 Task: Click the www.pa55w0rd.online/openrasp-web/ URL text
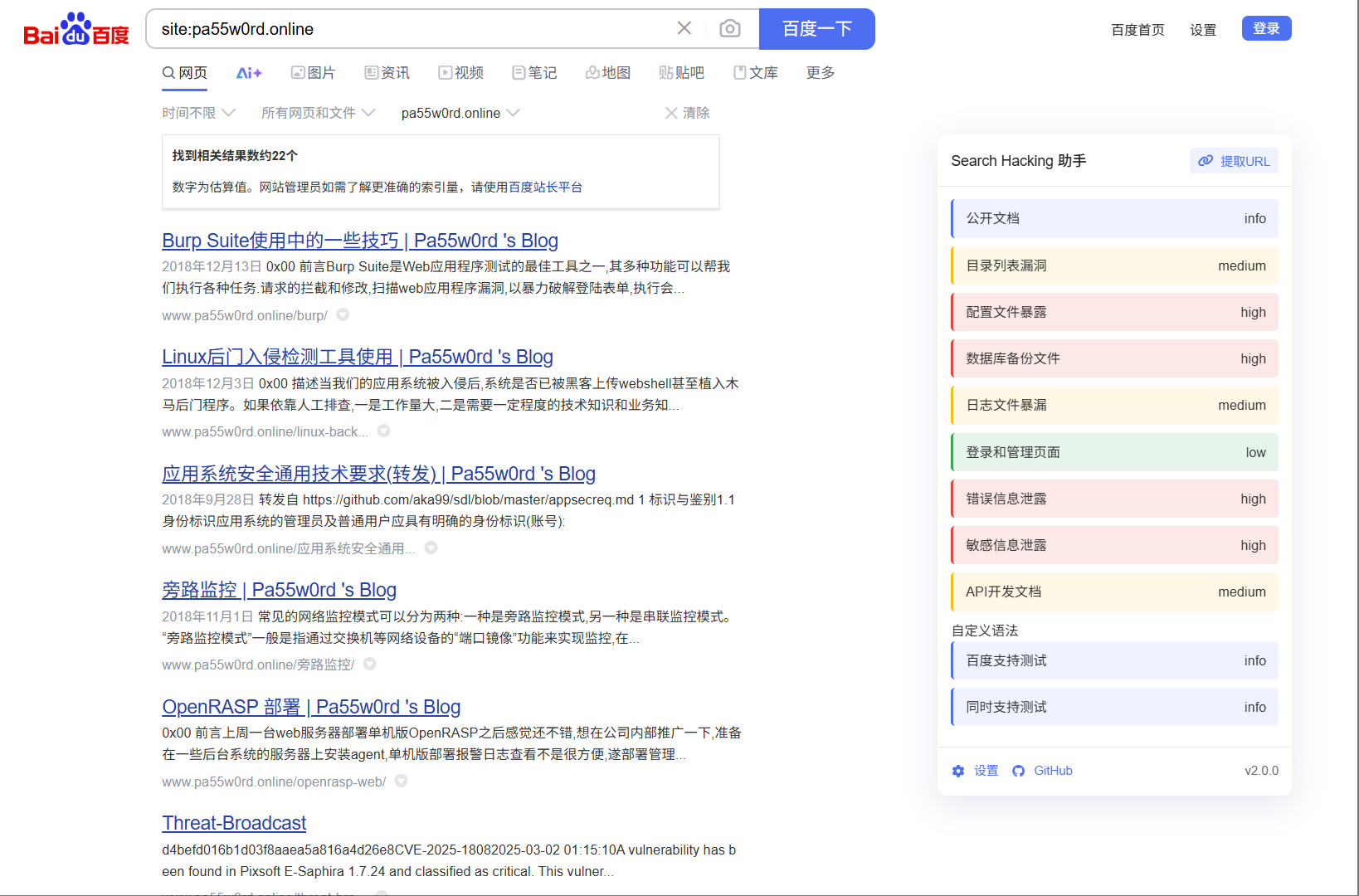coord(274,782)
